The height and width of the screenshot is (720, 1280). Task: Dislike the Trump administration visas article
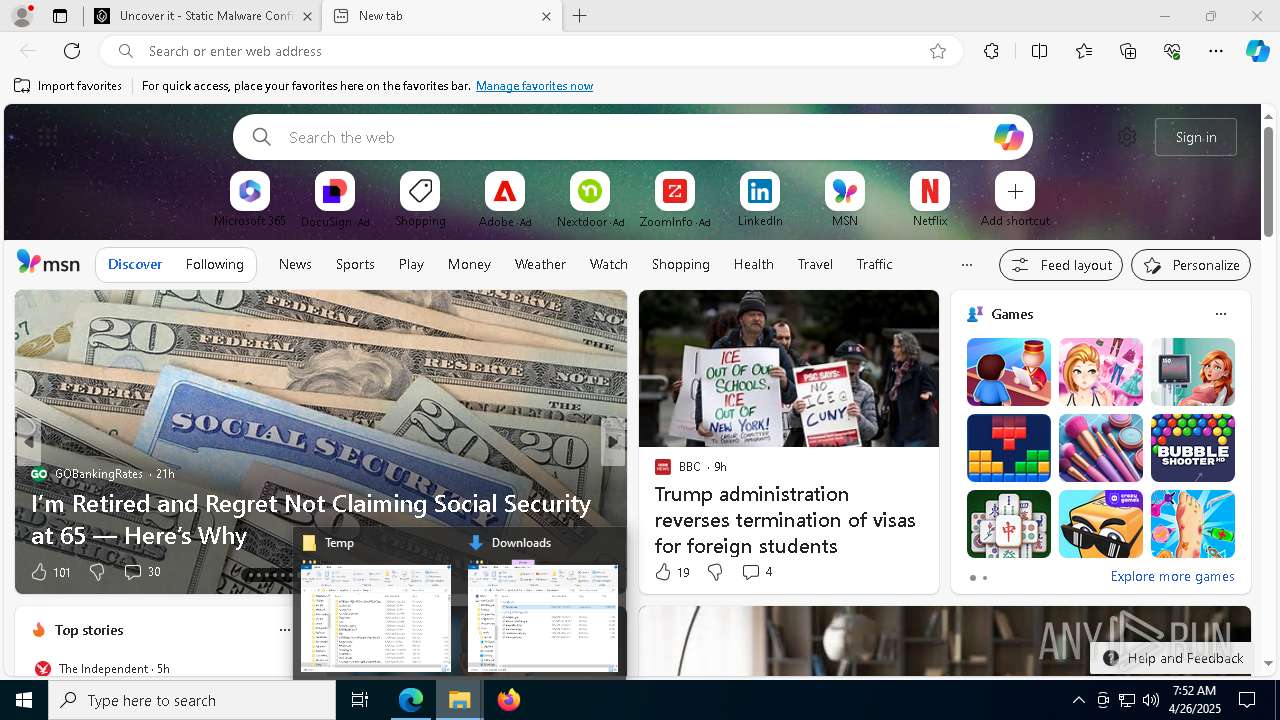715,572
